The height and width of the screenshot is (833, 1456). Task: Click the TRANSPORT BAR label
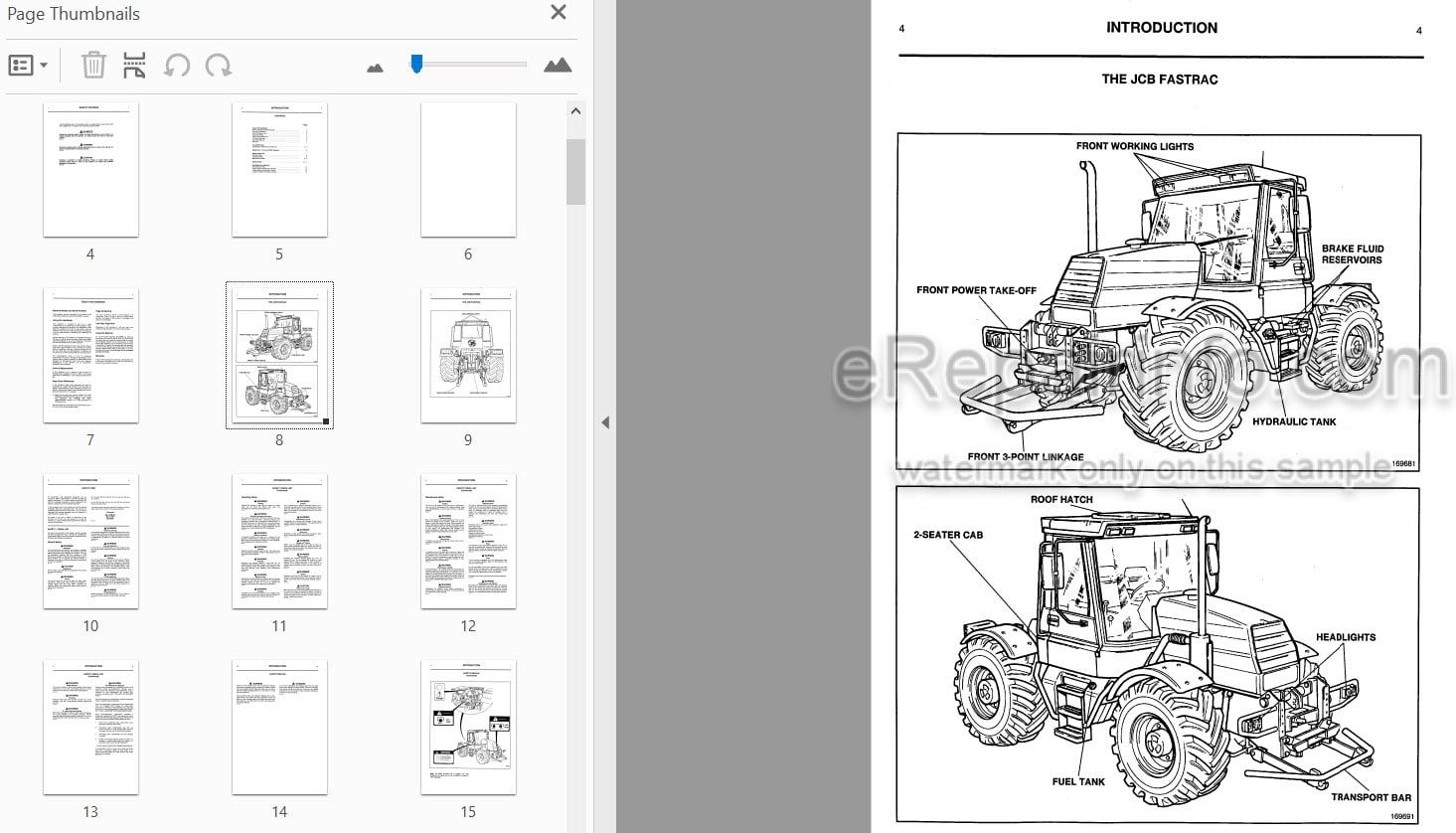coord(1371,797)
